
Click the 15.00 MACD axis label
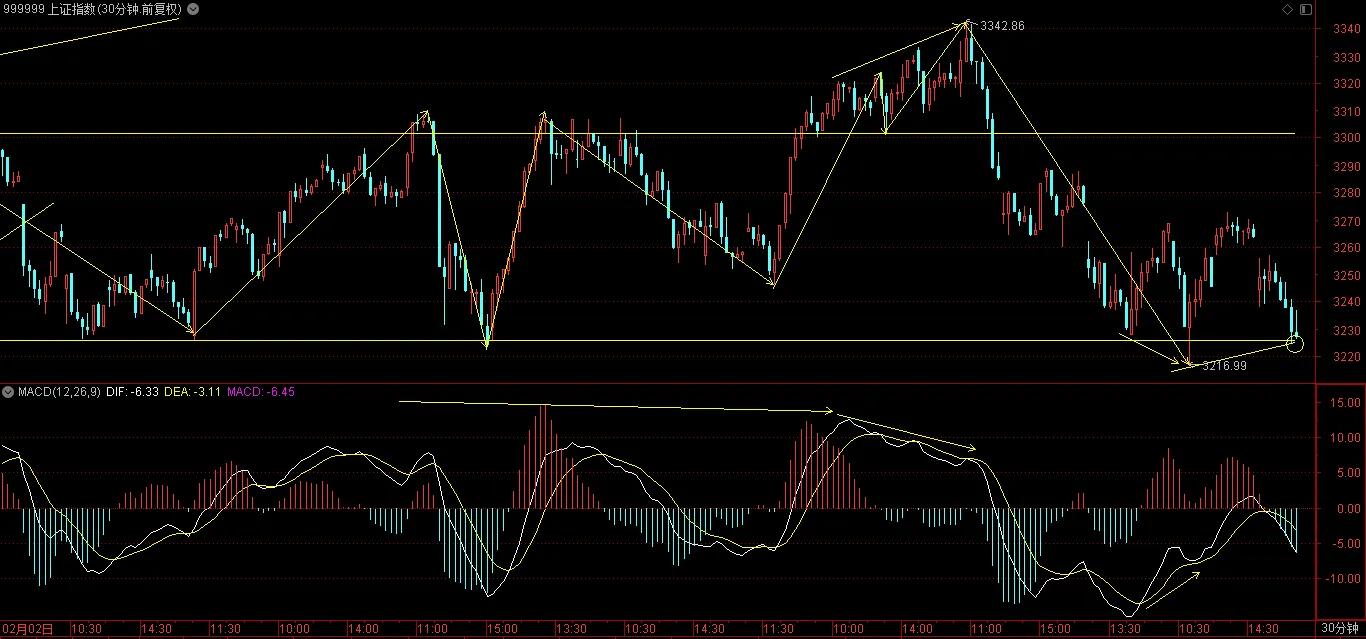point(1345,403)
